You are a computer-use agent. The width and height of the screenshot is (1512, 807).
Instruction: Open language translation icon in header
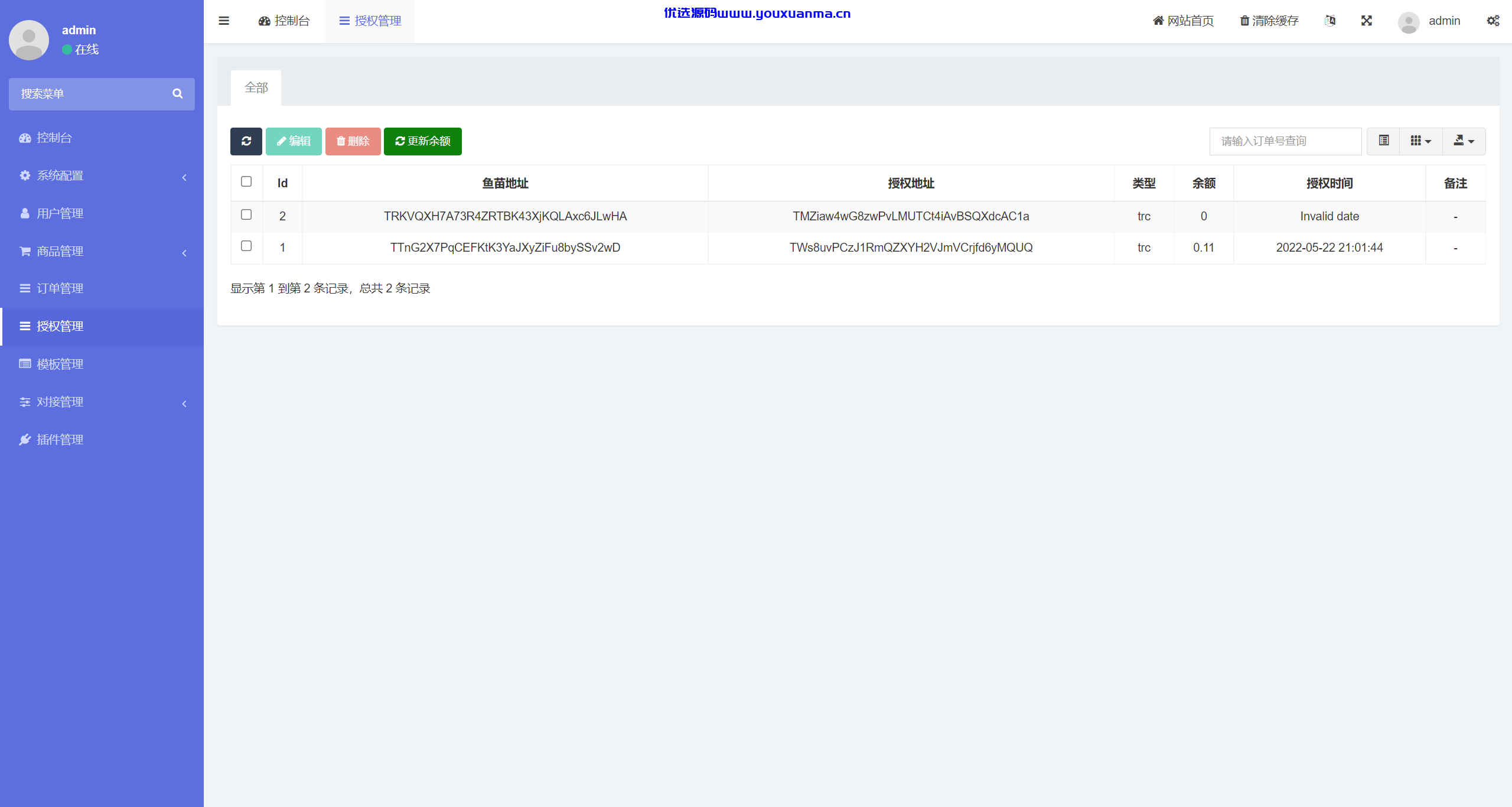click(1330, 21)
